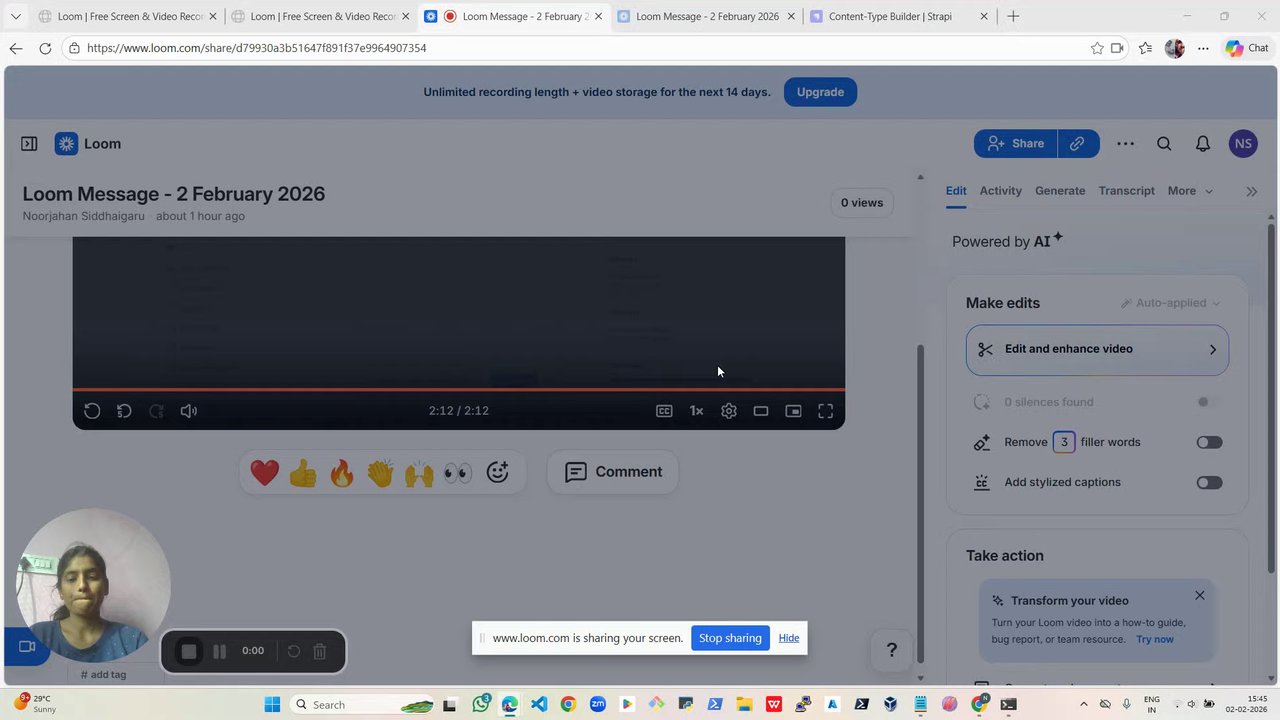Switch to the Transcript tab

(x=1127, y=191)
